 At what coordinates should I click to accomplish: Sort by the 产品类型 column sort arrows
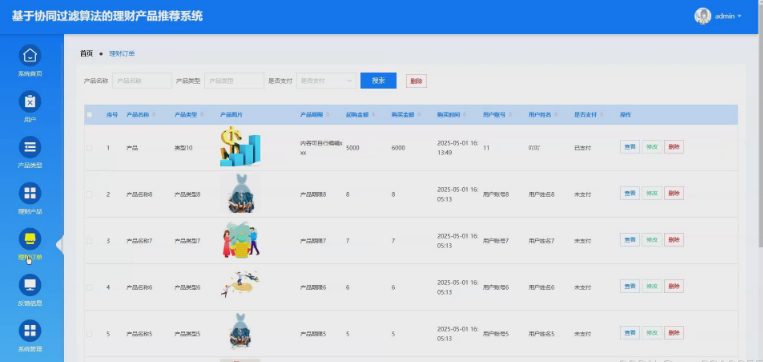pos(201,115)
